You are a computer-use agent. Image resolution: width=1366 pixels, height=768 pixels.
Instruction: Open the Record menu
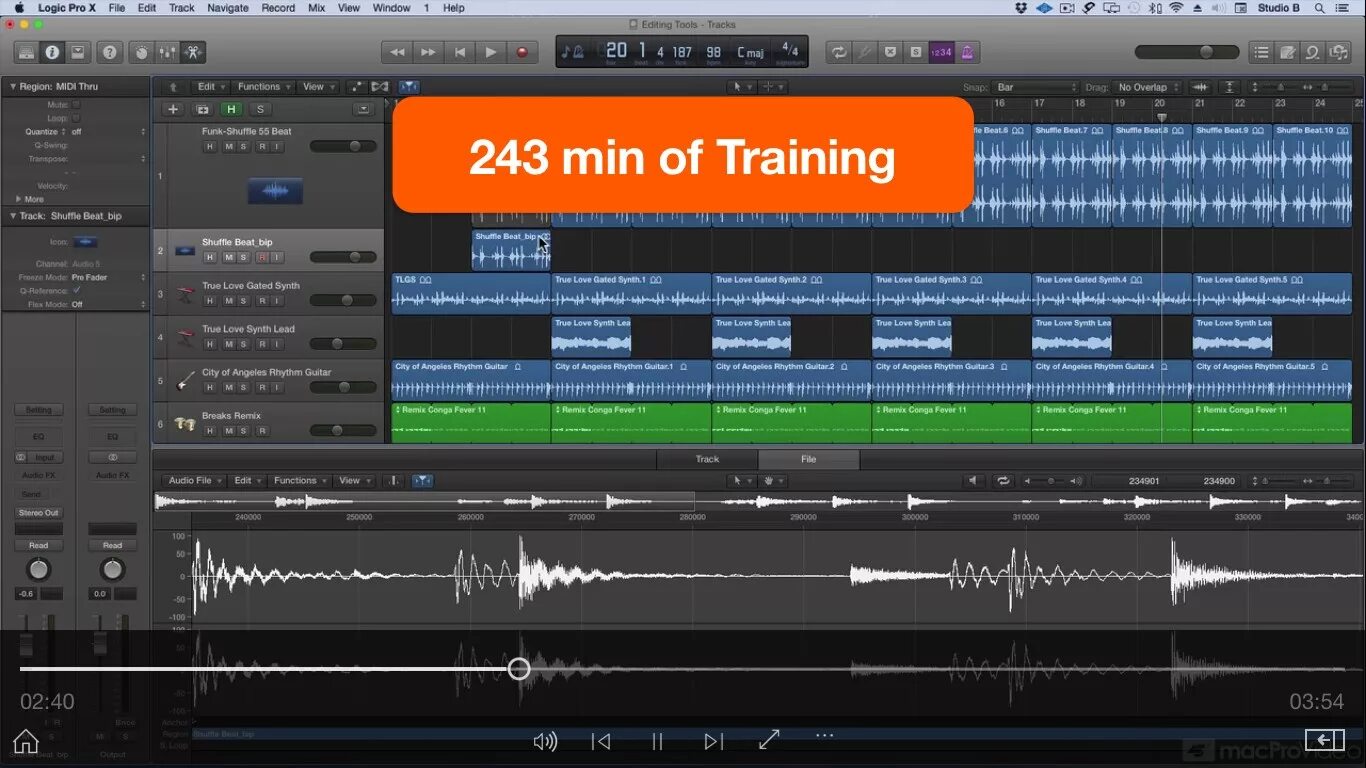coord(278,8)
